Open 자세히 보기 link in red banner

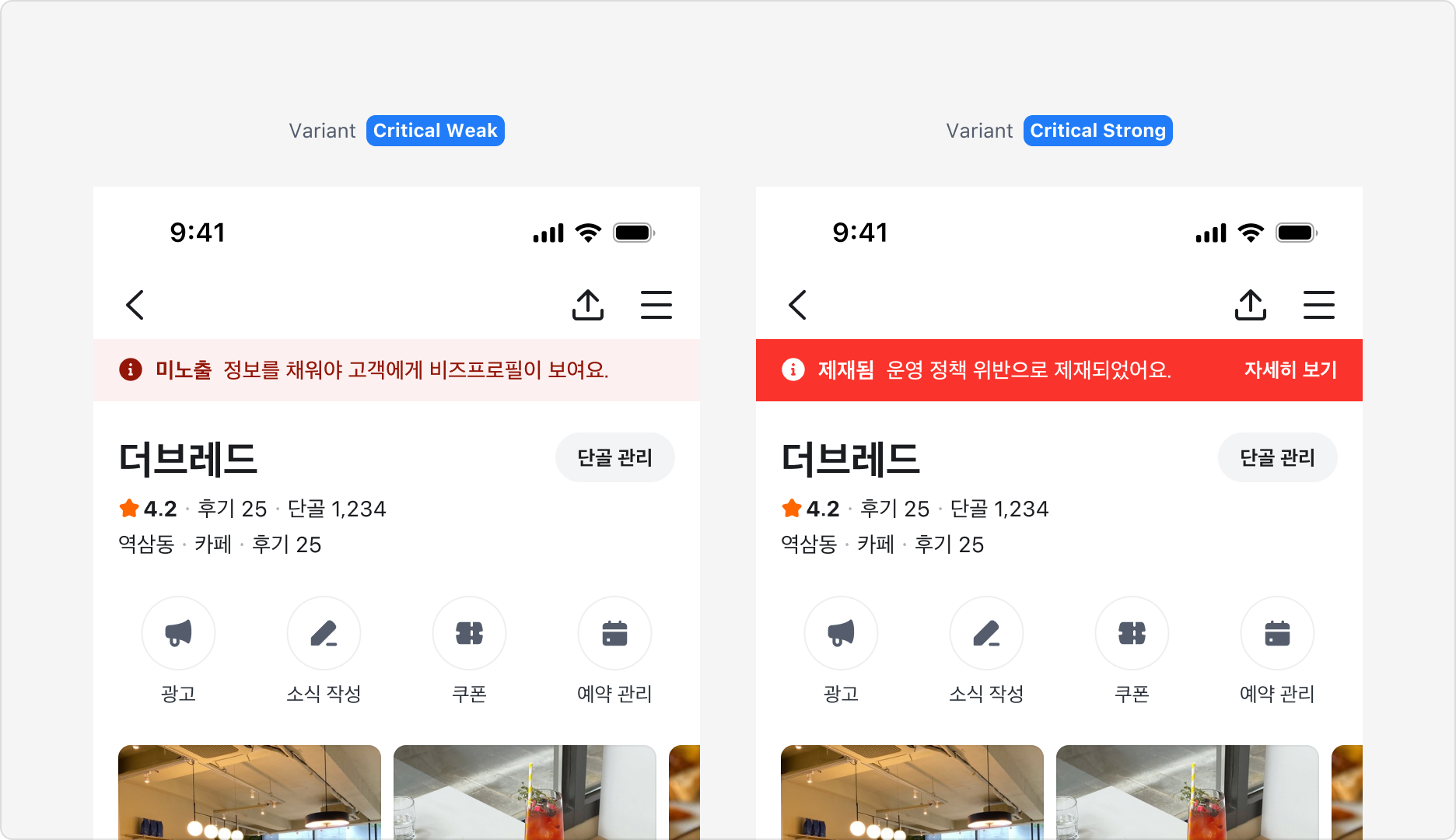click(1289, 370)
